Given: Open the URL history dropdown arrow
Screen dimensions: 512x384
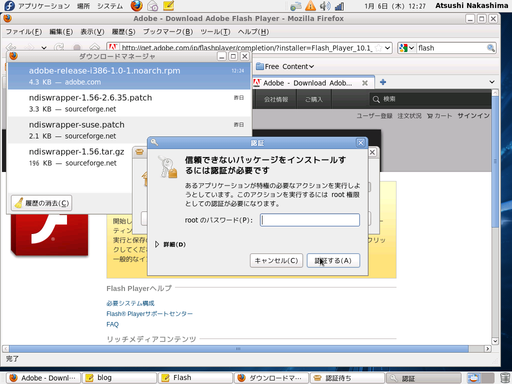Looking at the screenshot, I should pyautogui.click(x=387, y=48).
